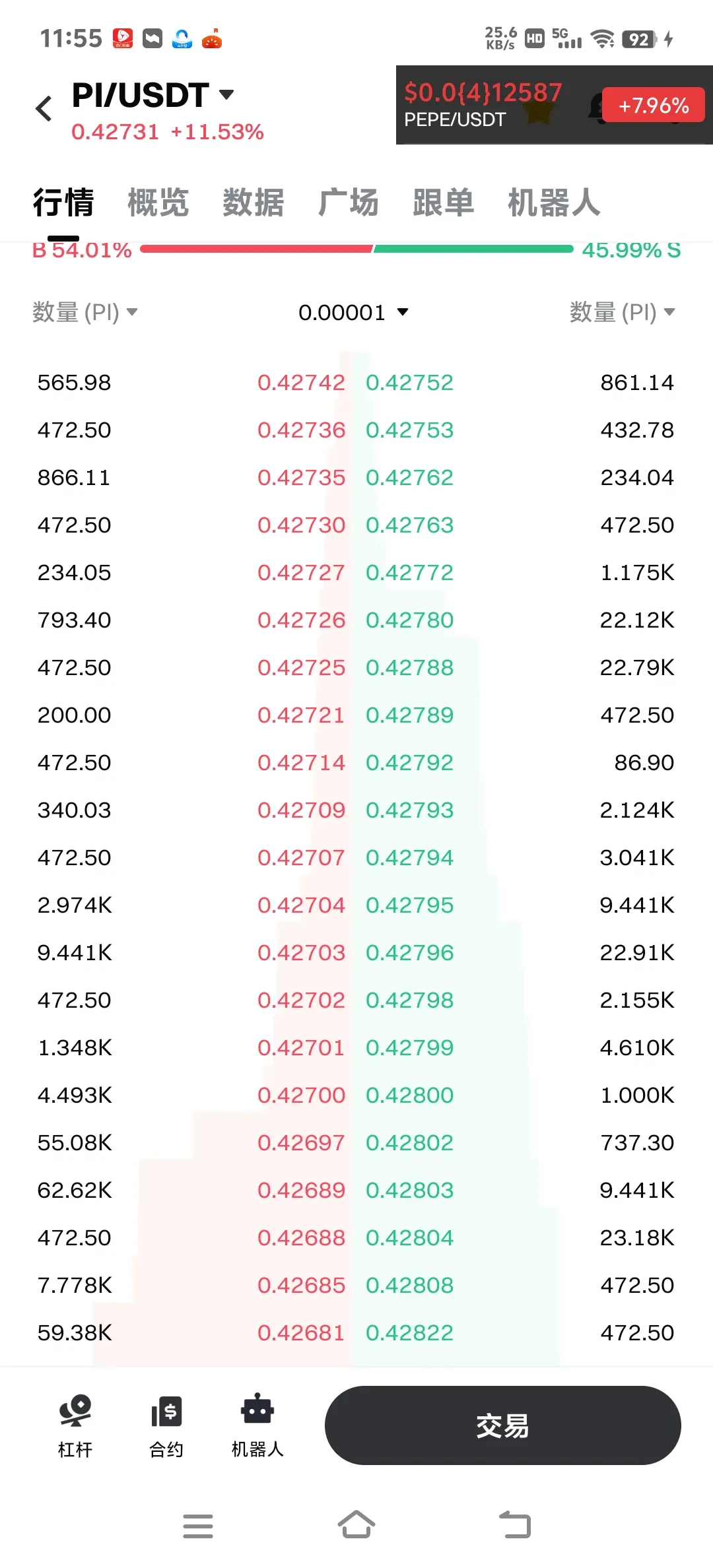Screen dimensions: 713x1568
Task: Expand the right 数量 (PI) dropdown
Action: (623, 312)
